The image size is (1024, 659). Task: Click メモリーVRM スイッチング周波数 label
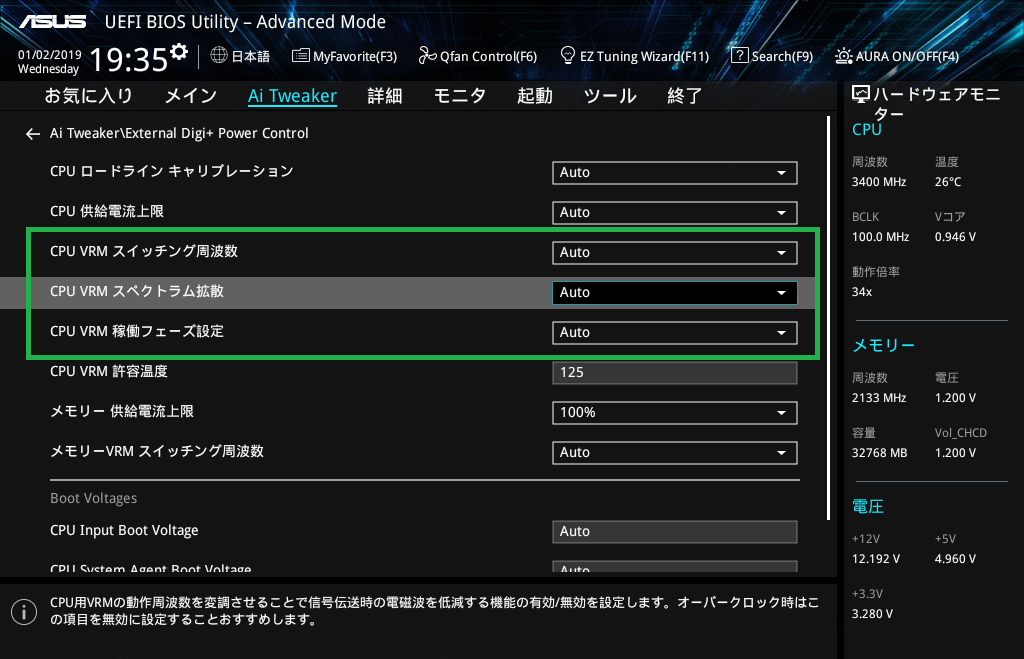(x=157, y=451)
